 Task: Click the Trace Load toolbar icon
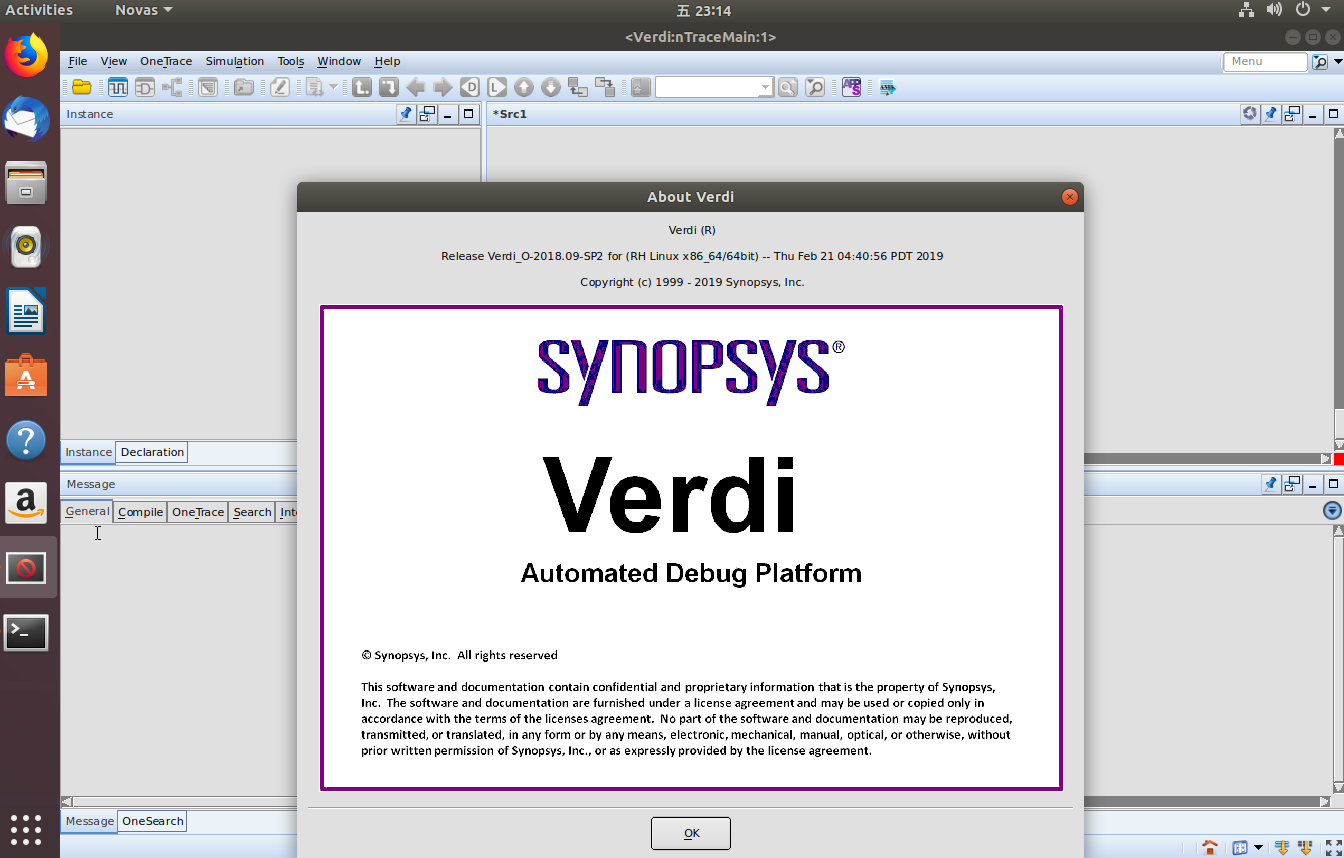pos(362,87)
